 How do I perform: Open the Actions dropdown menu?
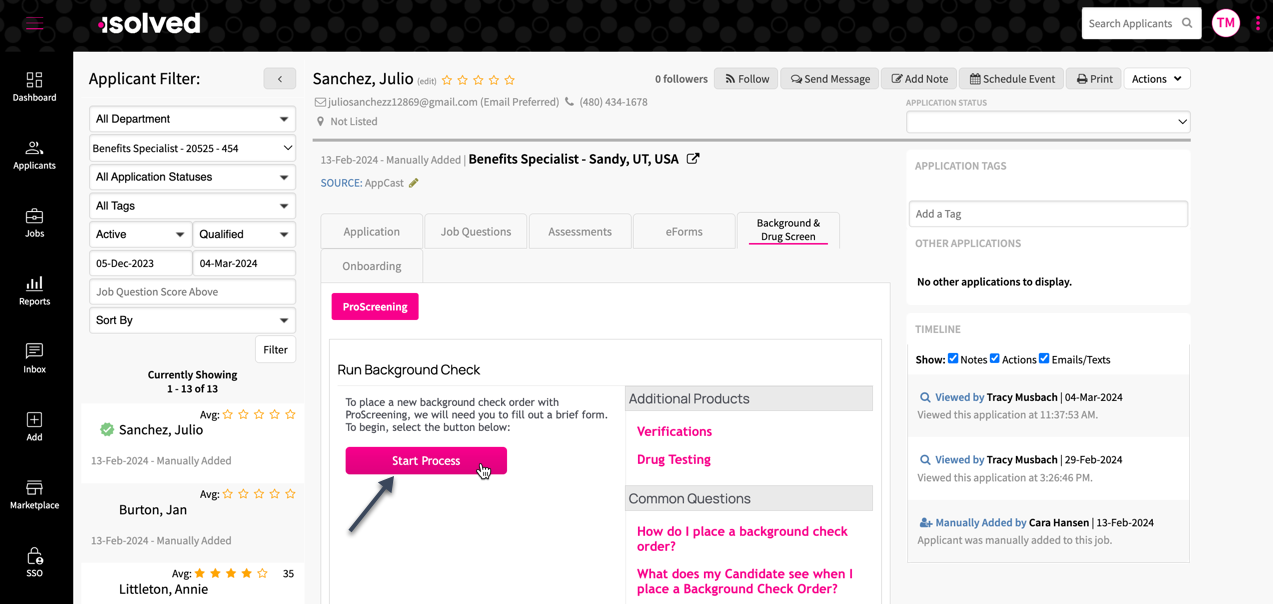pyautogui.click(x=1156, y=79)
